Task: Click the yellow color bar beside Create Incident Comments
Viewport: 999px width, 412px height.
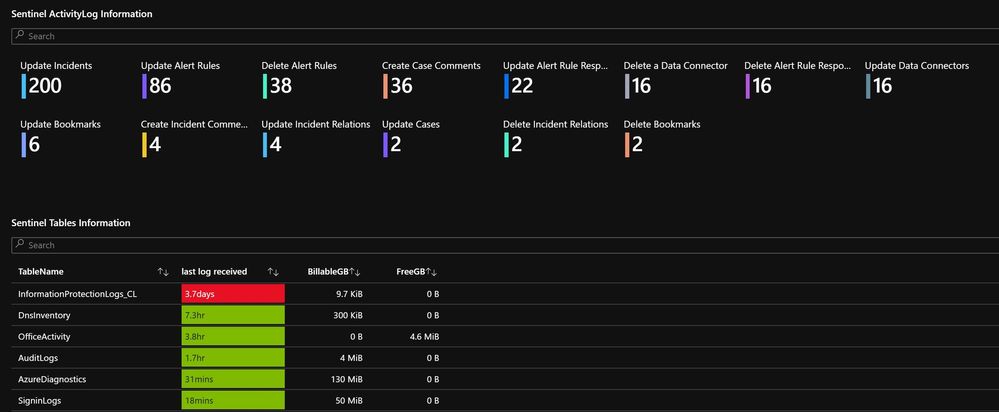Action: [x=145, y=145]
